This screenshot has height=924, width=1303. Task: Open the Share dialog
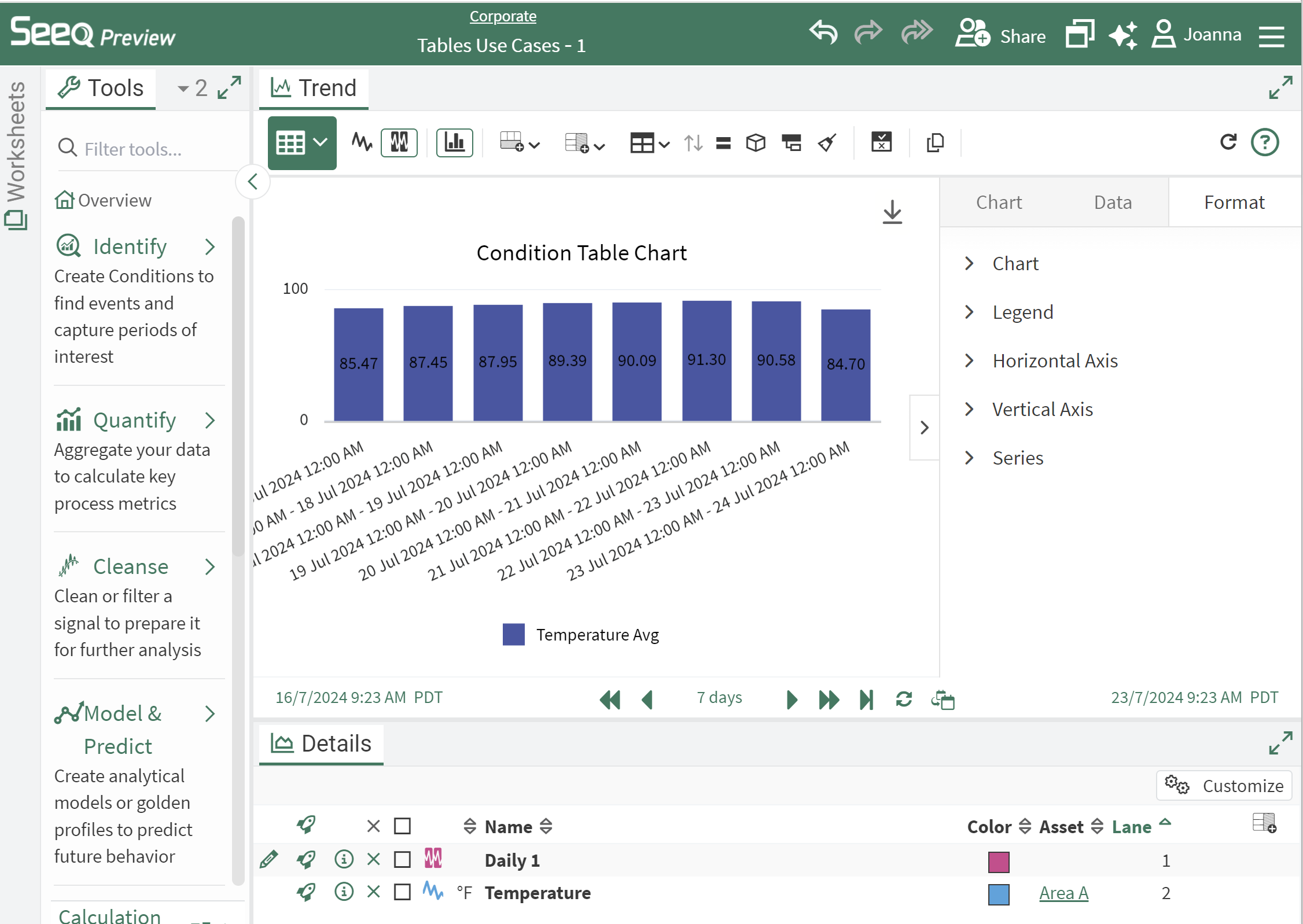[1000, 34]
